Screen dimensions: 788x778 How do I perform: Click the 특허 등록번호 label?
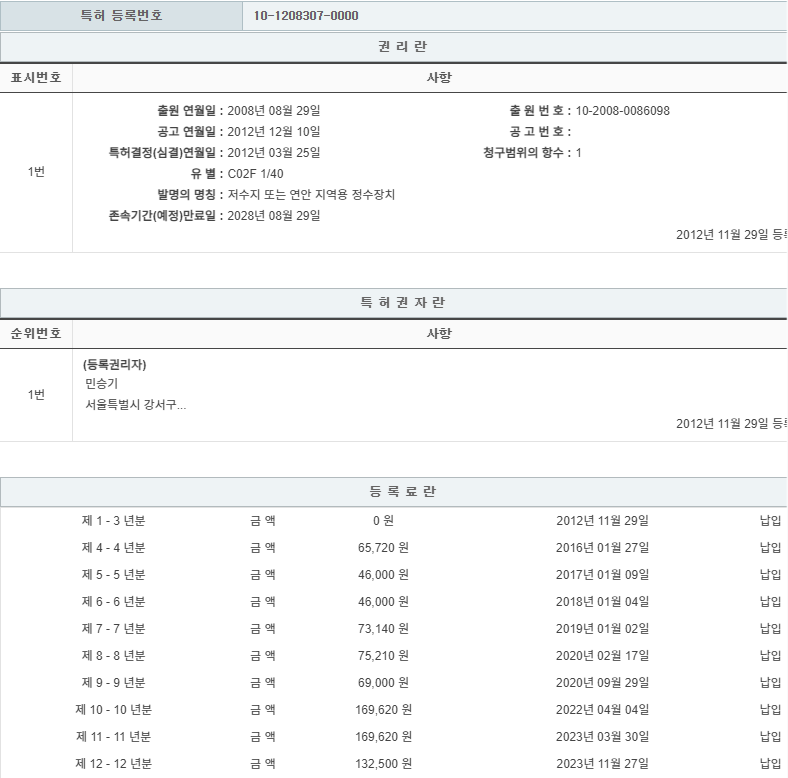tap(121, 16)
